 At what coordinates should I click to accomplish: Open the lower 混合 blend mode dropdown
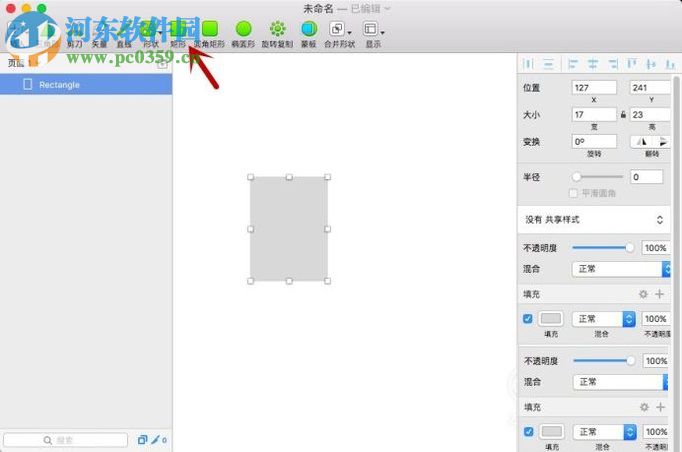tap(620, 382)
